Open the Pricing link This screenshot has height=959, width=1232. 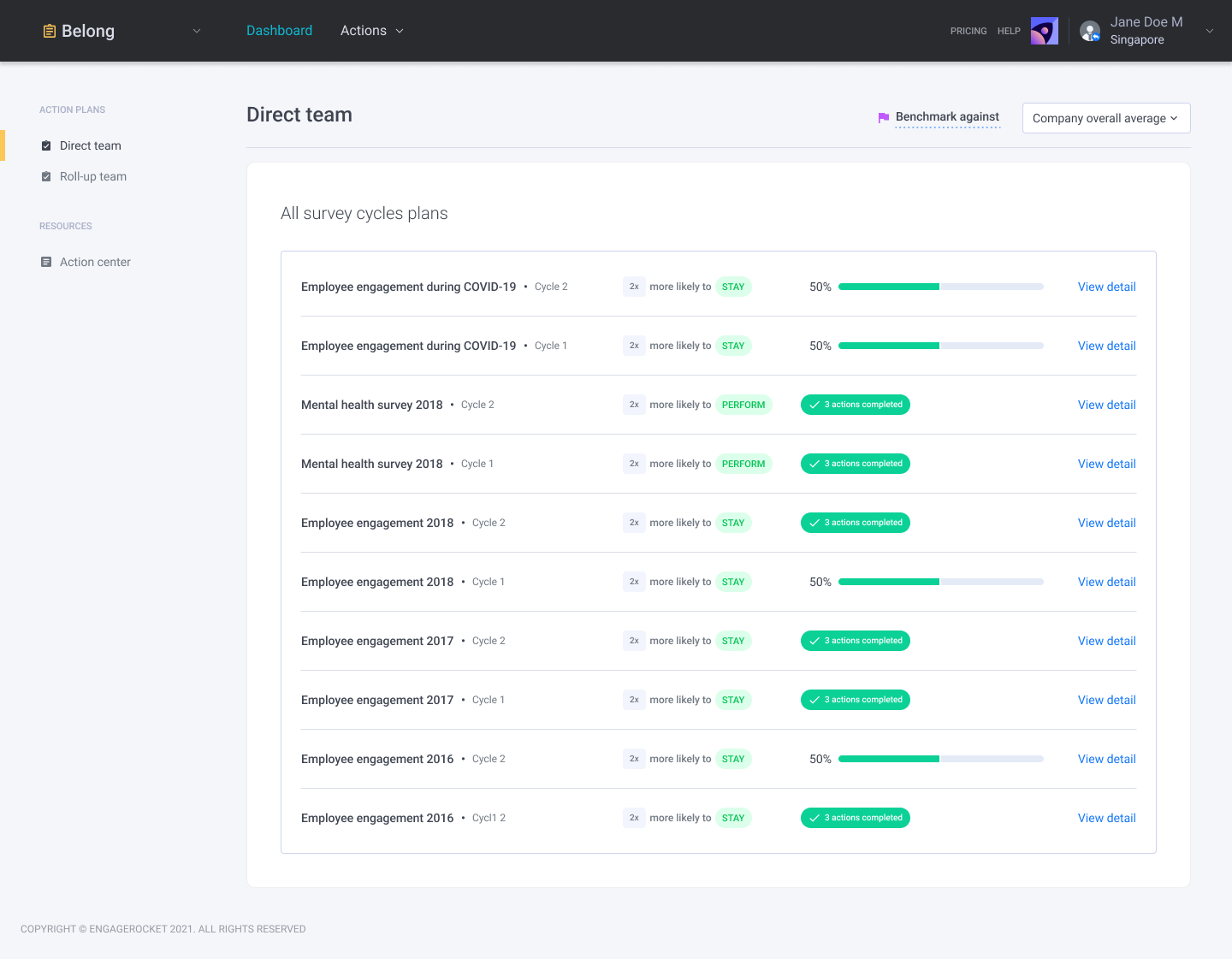point(968,31)
